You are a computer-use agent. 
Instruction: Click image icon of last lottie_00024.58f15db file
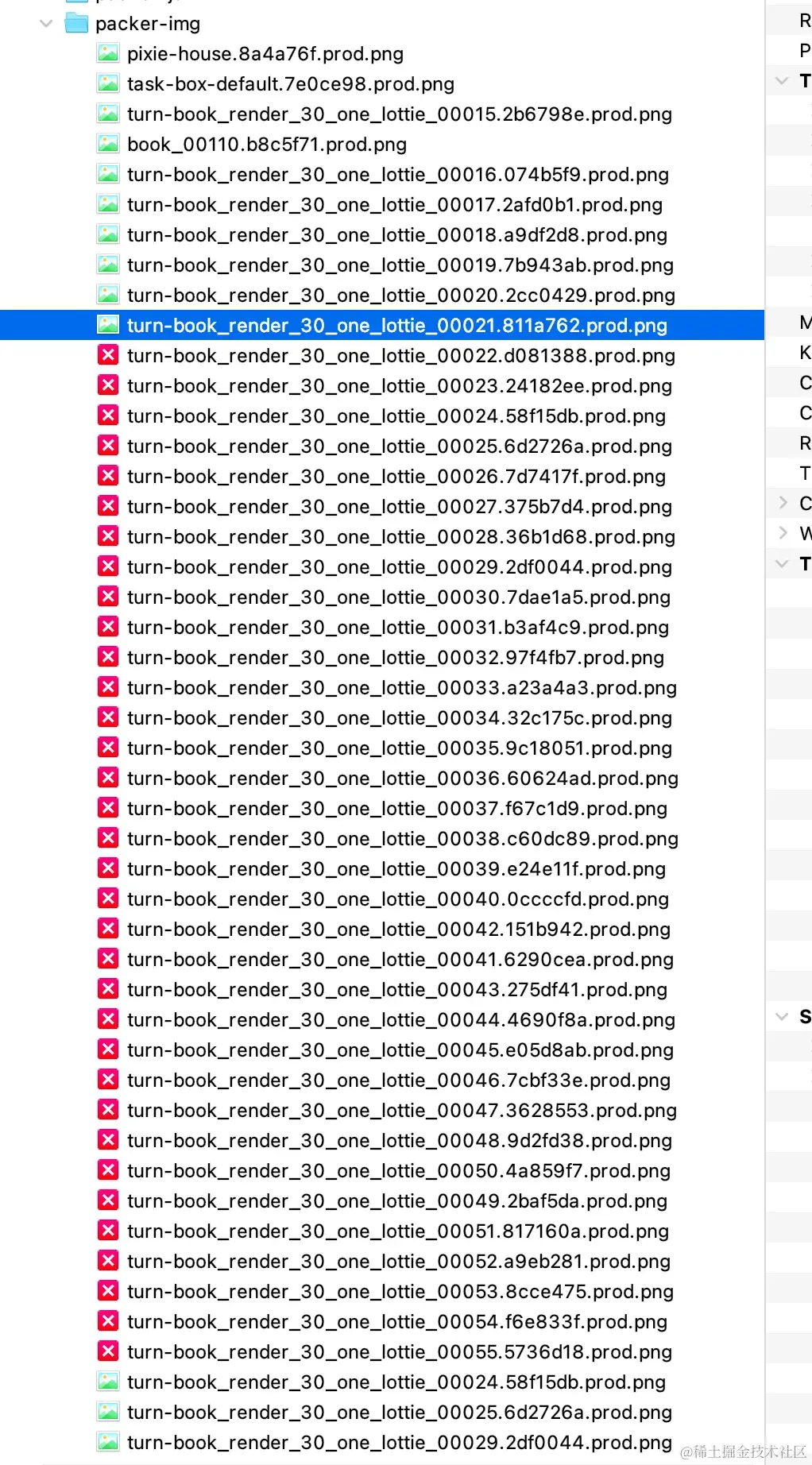pos(108,1382)
